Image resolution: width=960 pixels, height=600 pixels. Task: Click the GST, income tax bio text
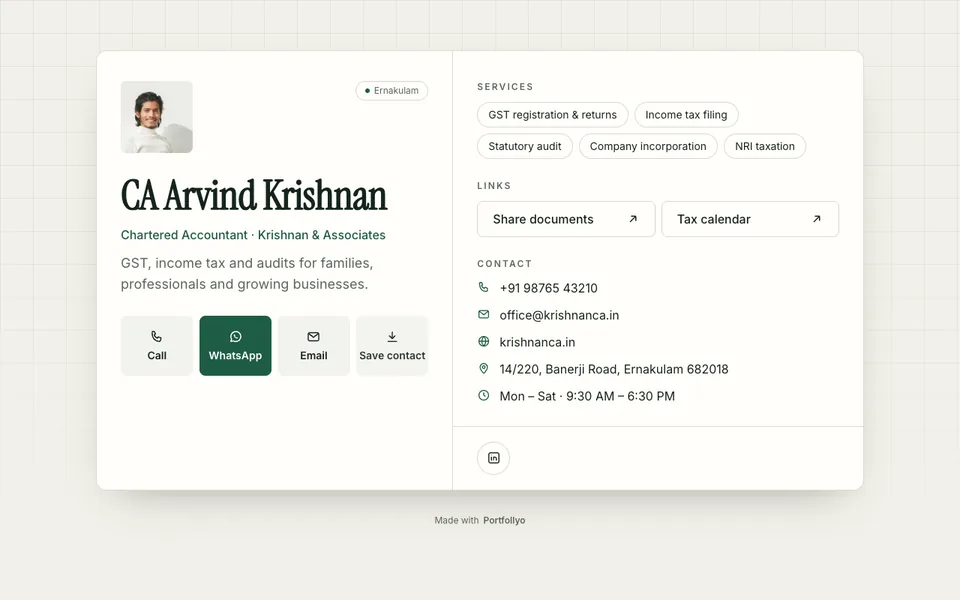coord(247,274)
